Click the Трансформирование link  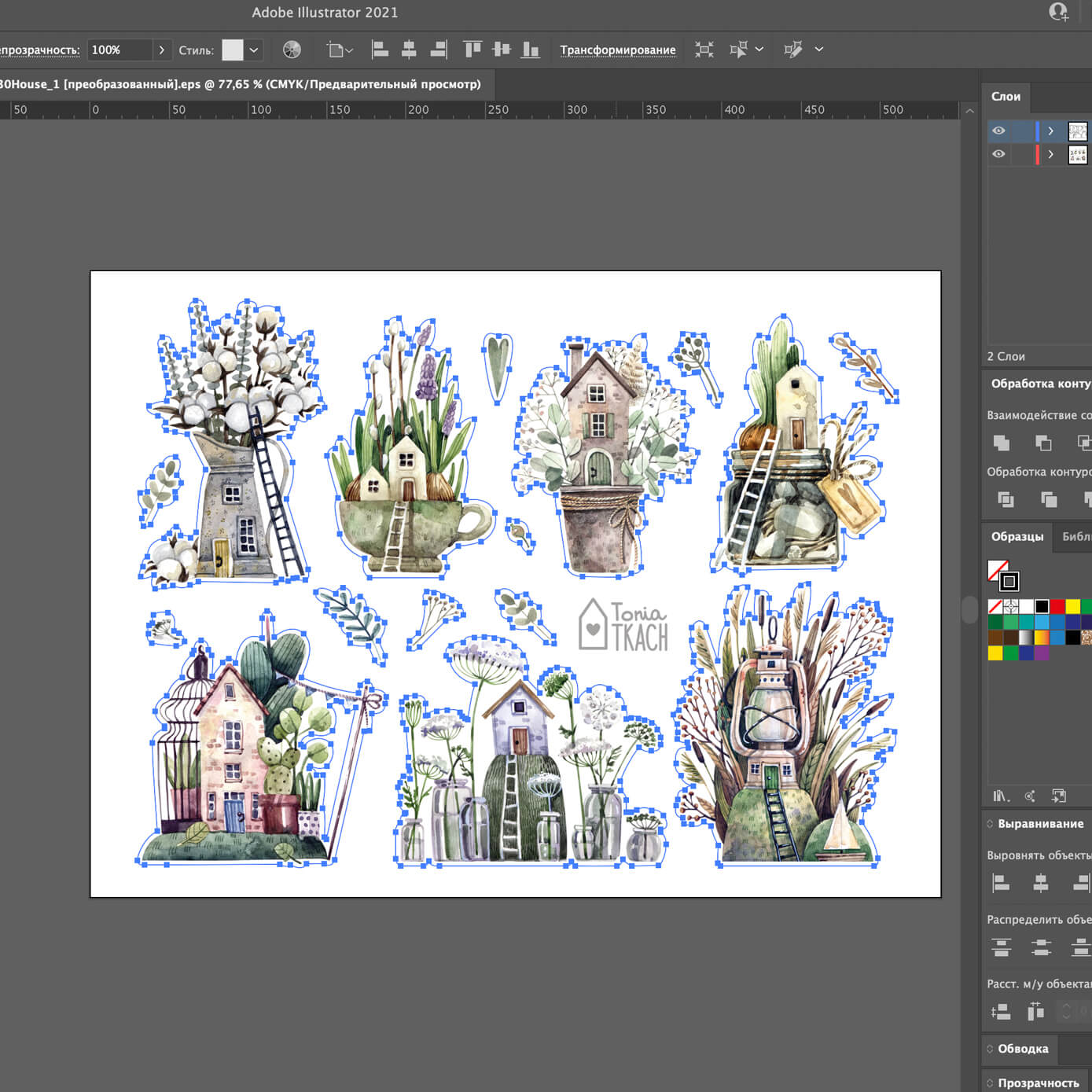click(x=617, y=50)
